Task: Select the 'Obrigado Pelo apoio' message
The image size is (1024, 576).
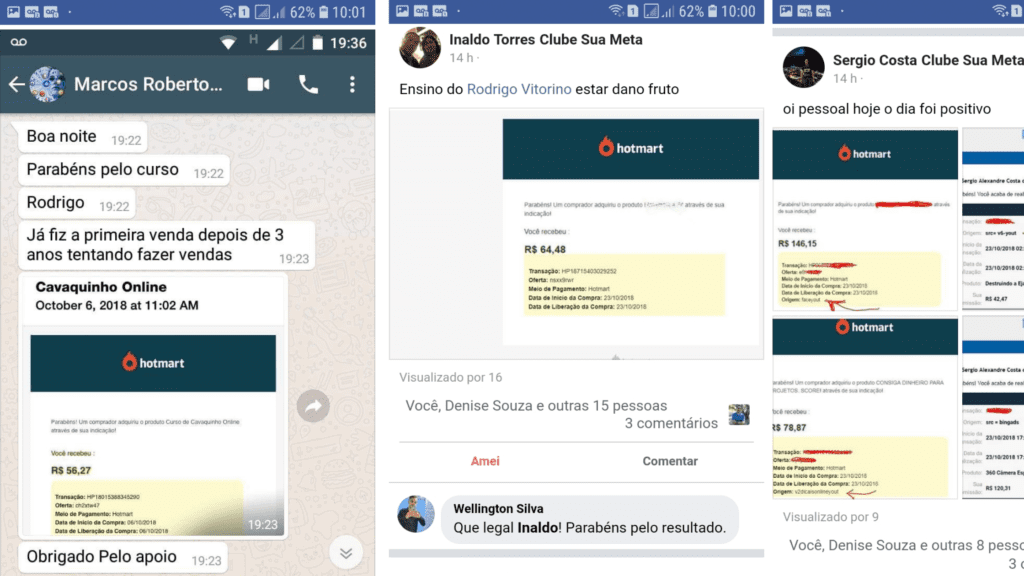Action: (123, 557)
